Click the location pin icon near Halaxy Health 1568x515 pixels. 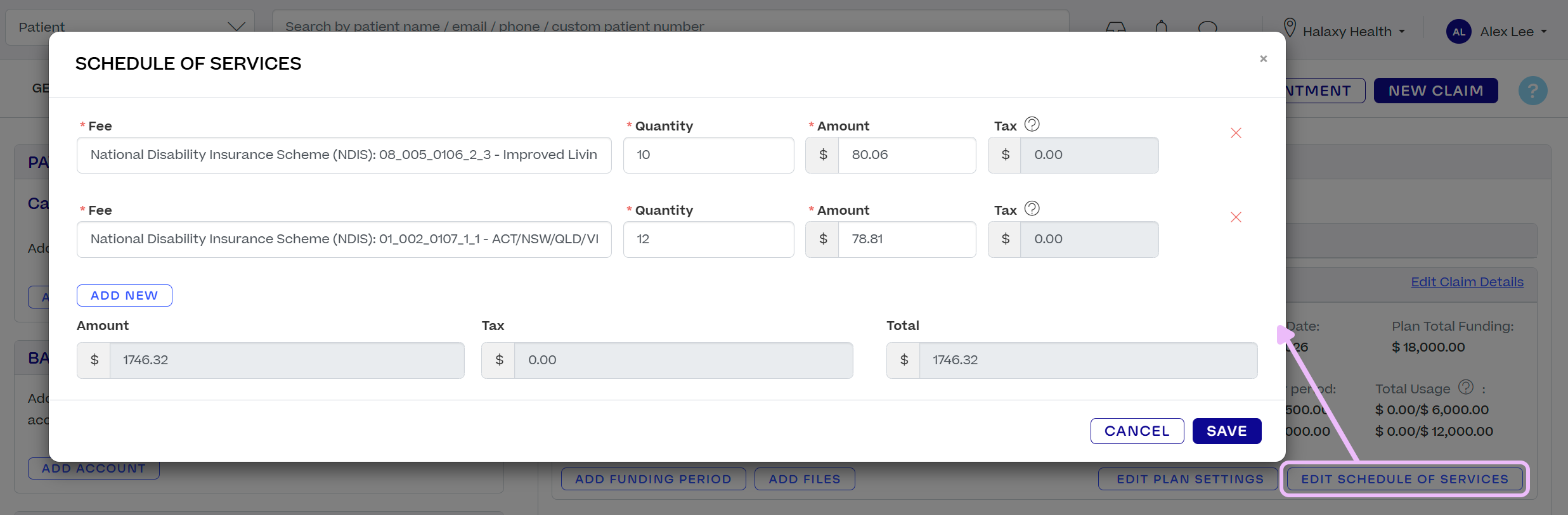click(1290, 28)
